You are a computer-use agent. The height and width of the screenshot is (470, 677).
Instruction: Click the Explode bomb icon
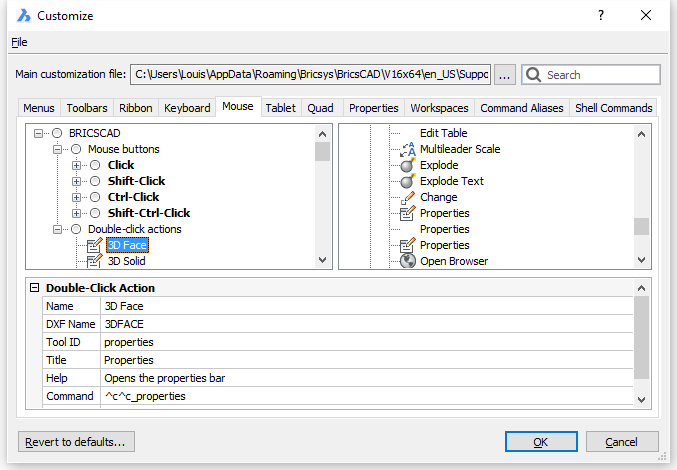point(407,165)
